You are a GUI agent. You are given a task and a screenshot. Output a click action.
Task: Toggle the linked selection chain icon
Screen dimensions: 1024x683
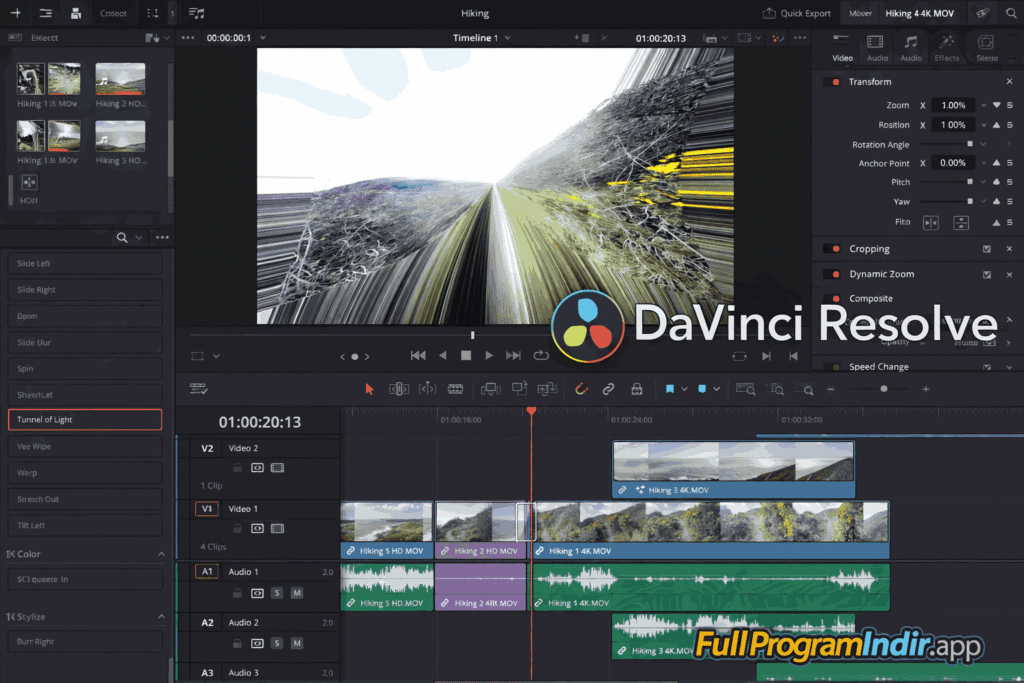(608, 389)
